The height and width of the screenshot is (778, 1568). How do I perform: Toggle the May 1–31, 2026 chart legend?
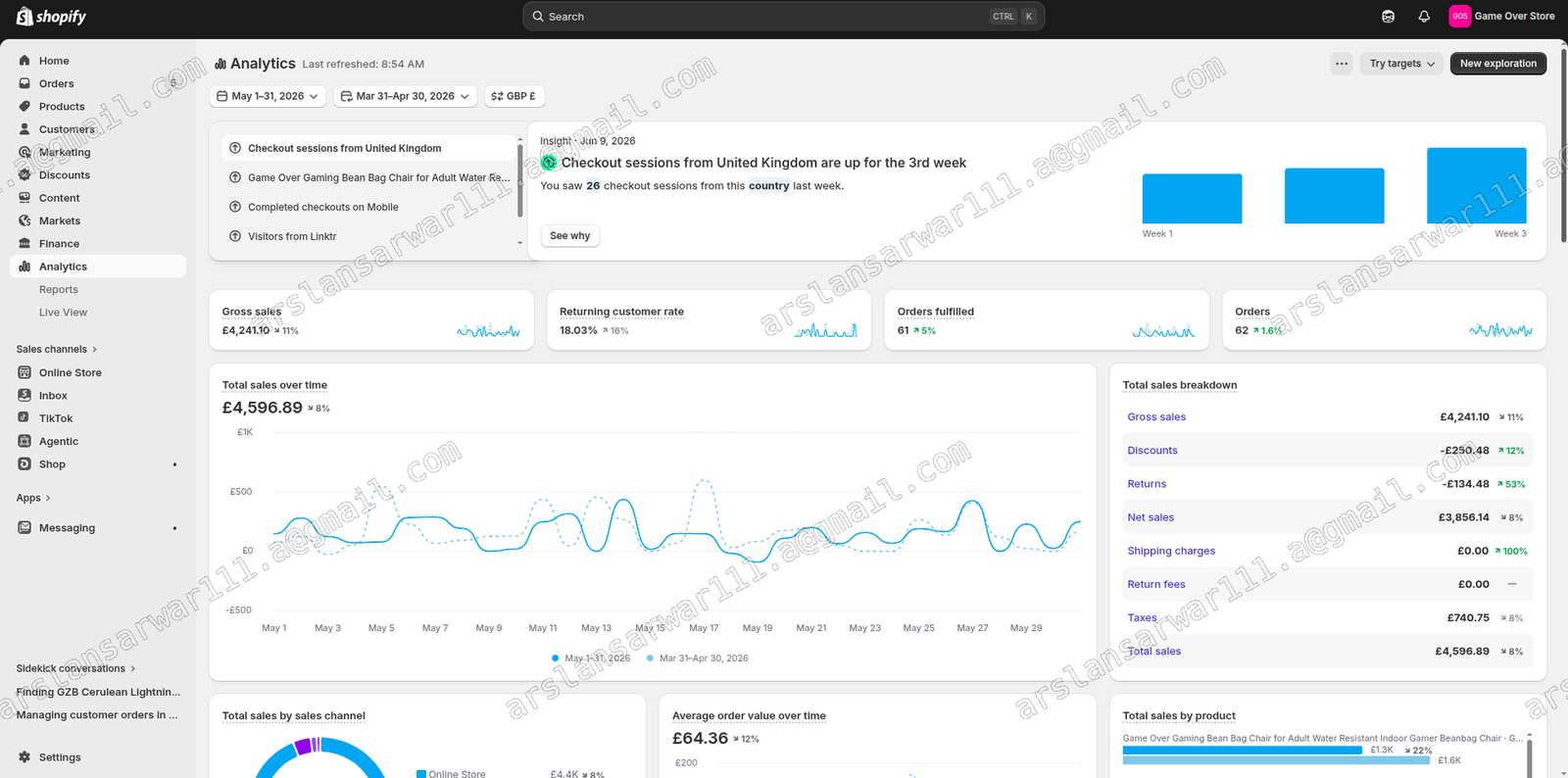click(591, 658)
